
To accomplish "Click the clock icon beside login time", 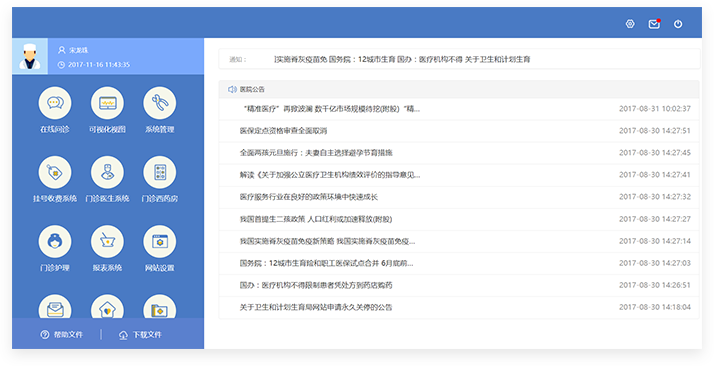I will pos(61,65).
